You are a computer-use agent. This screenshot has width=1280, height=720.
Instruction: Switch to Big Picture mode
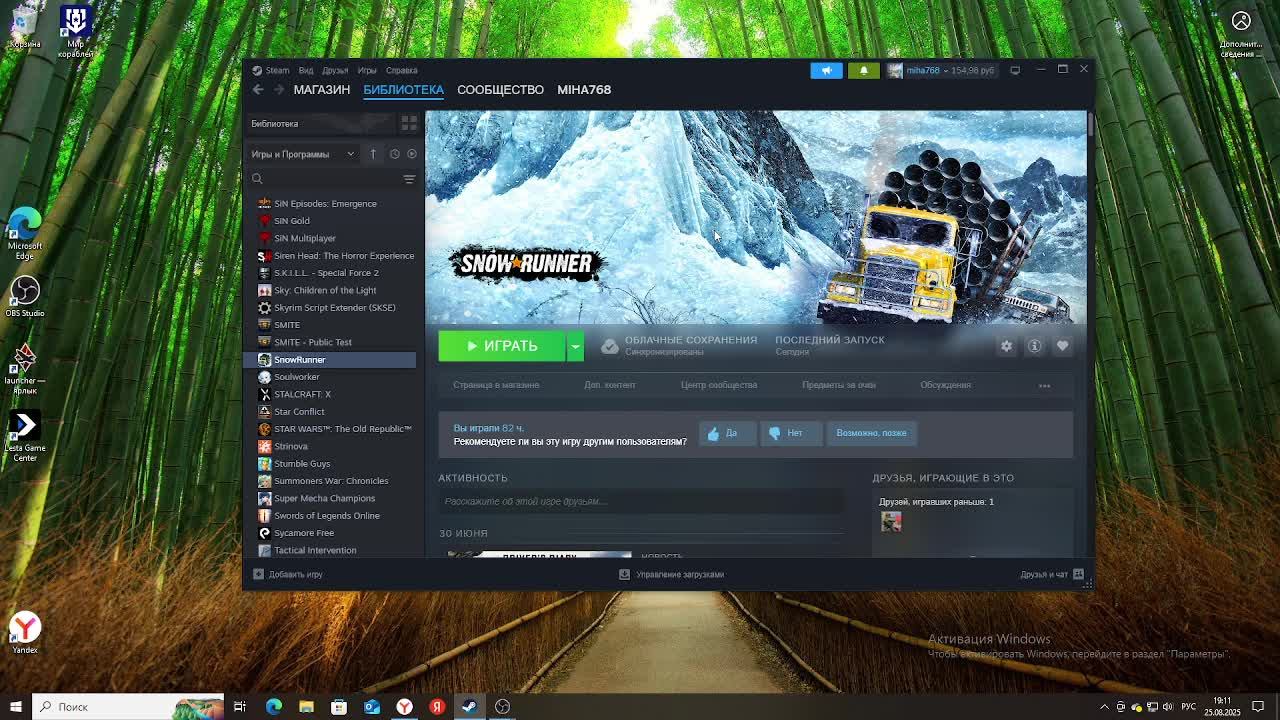pyautogui.click(x=1015, y=70)
